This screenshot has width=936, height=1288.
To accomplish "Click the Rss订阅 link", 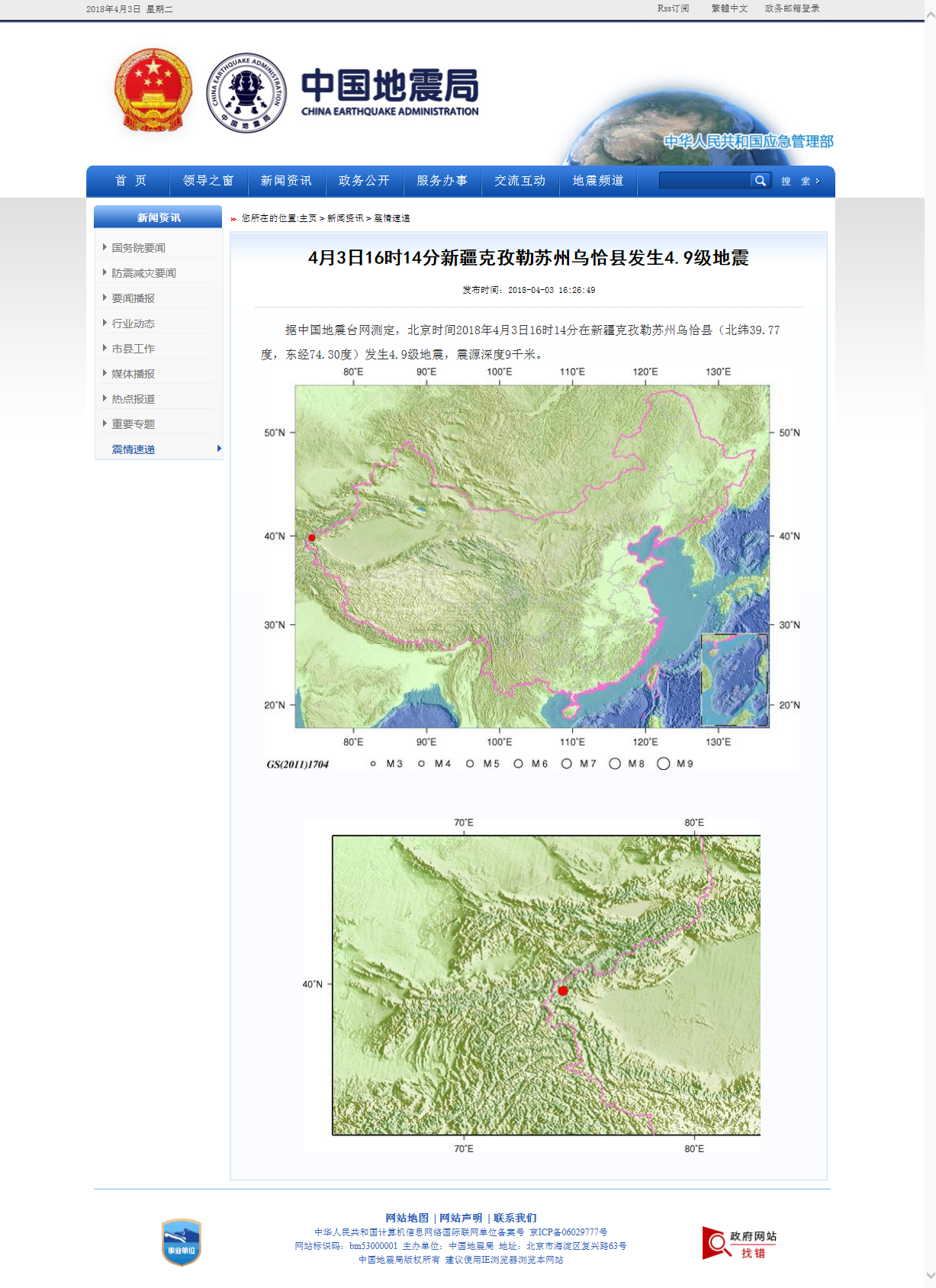I will pyautogui.click(x=673, y=8).
